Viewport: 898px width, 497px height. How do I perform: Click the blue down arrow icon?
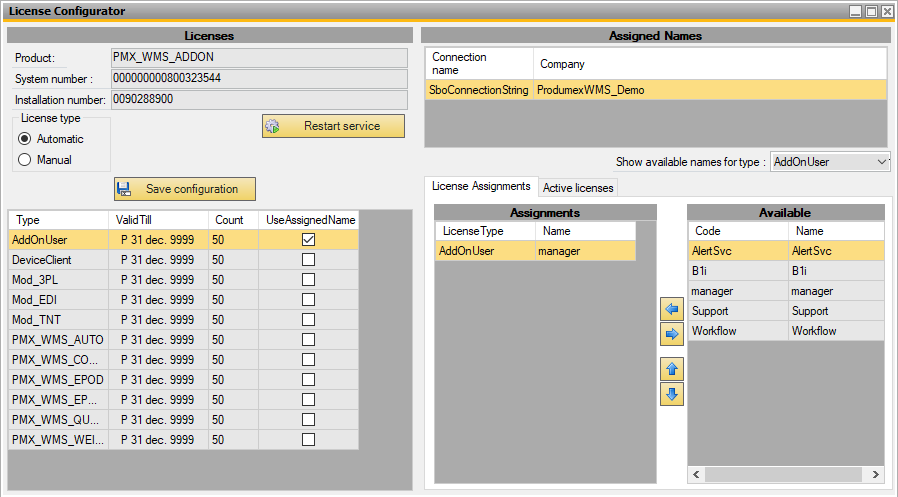(x=672, y=394)
